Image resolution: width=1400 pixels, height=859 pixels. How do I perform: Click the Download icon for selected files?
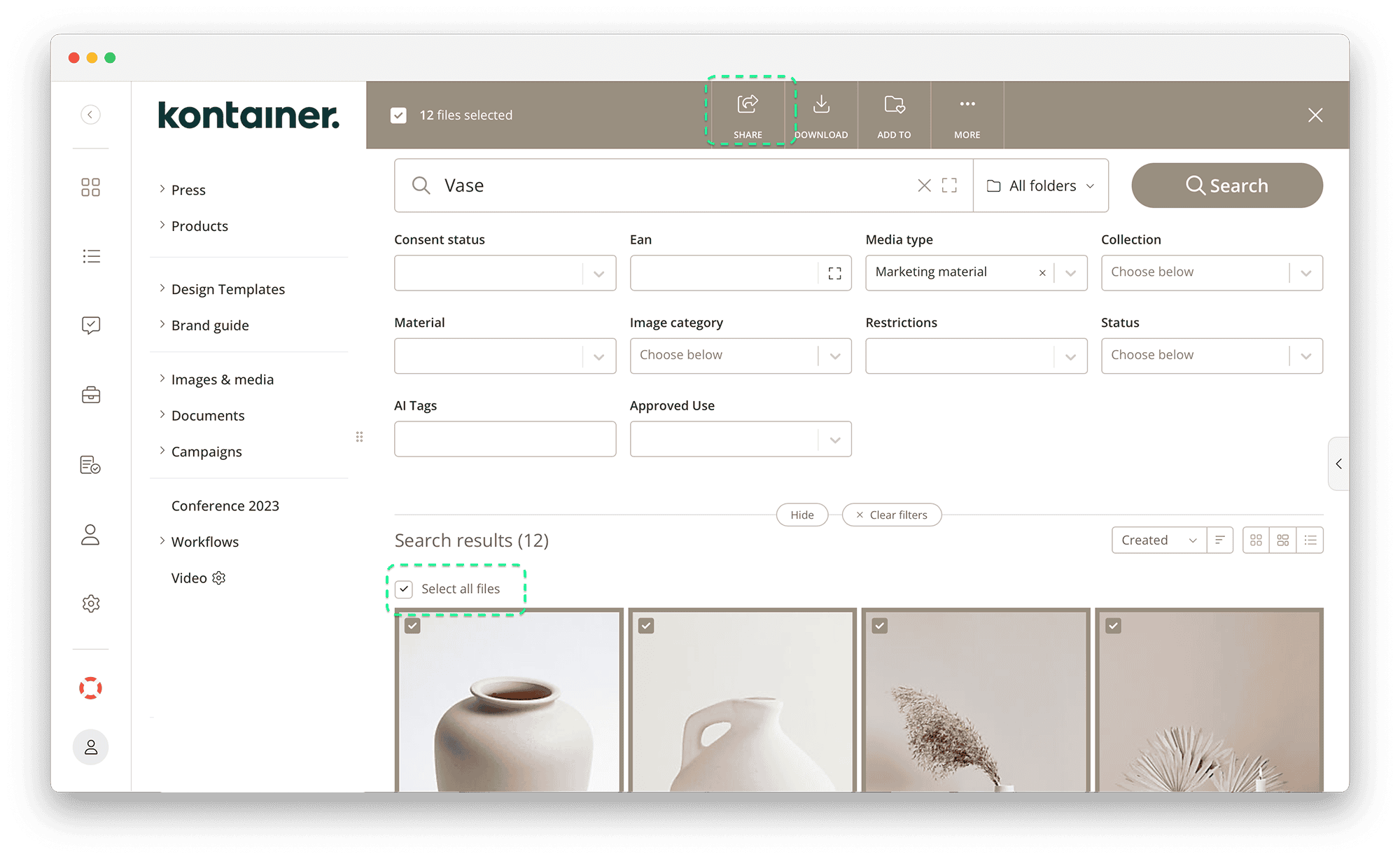[821, 116]
